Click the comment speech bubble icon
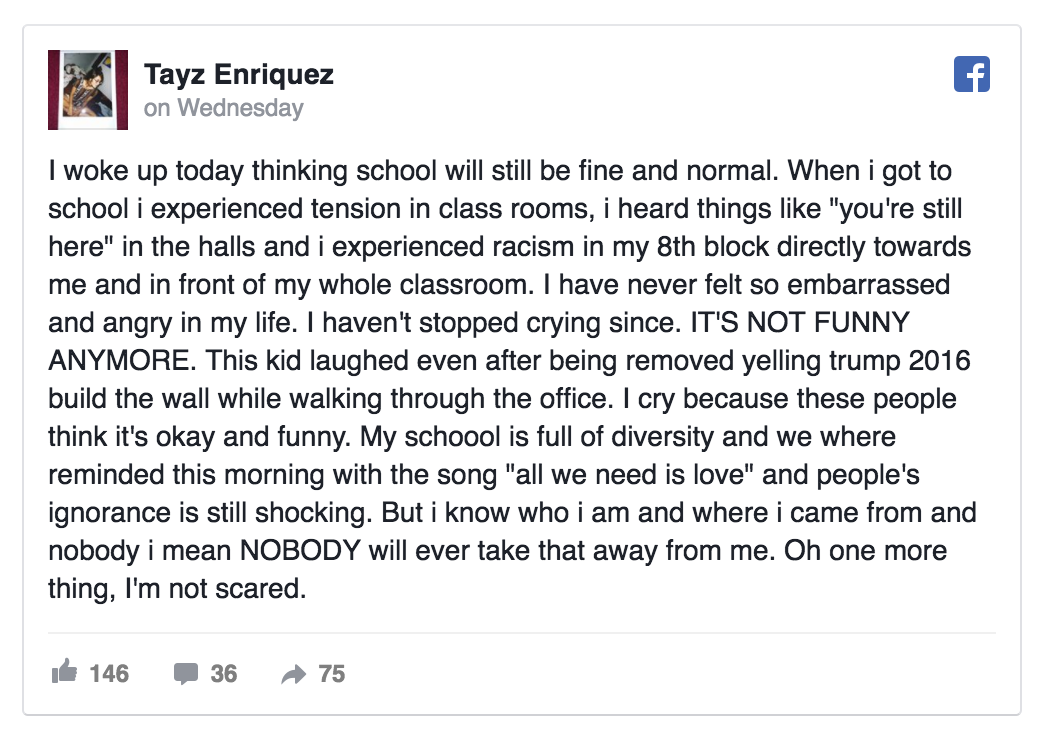This screenshot has height=734, width=1044. coord(186,674)
